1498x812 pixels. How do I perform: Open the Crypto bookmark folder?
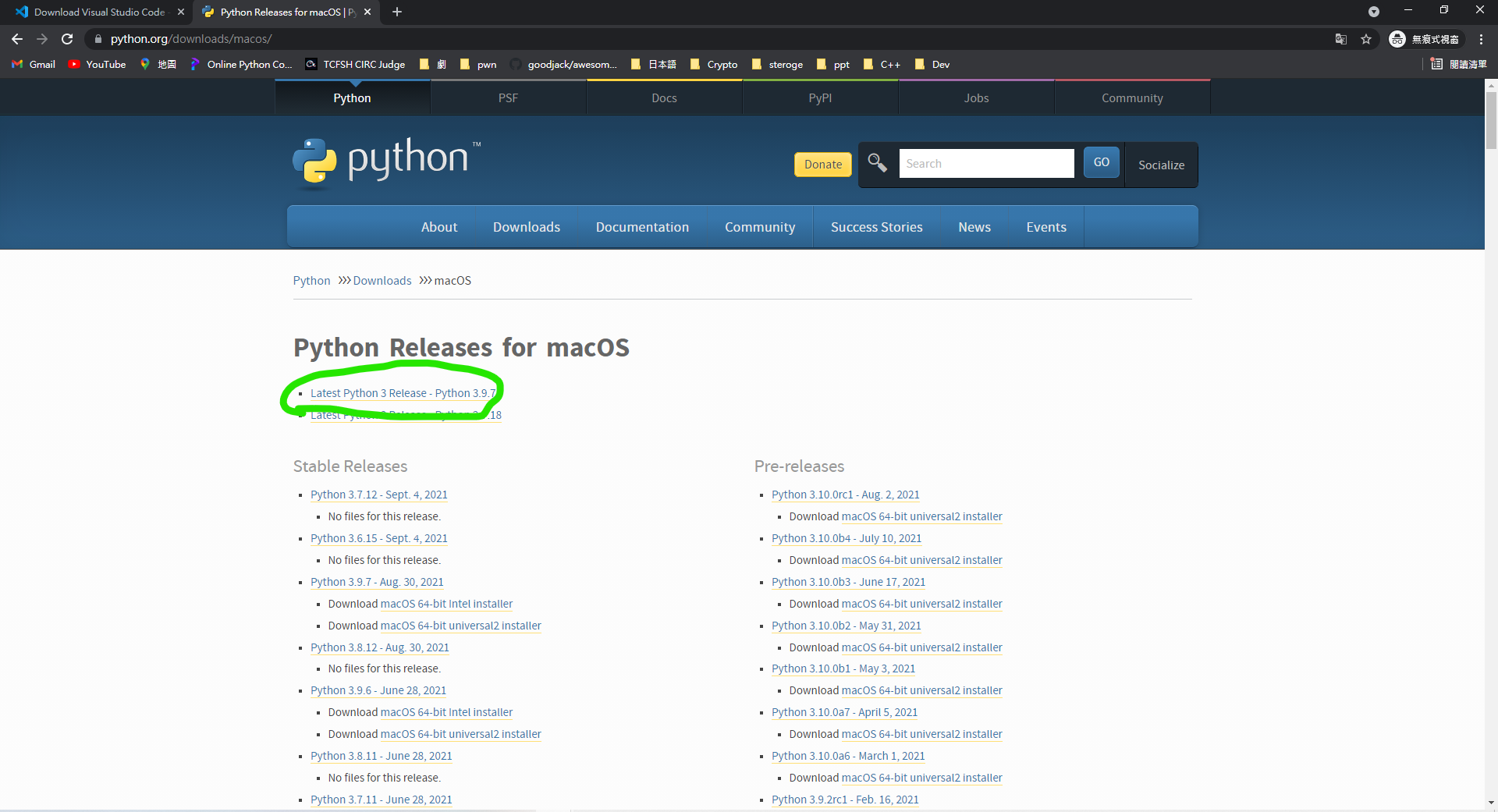tap(714, 64)
